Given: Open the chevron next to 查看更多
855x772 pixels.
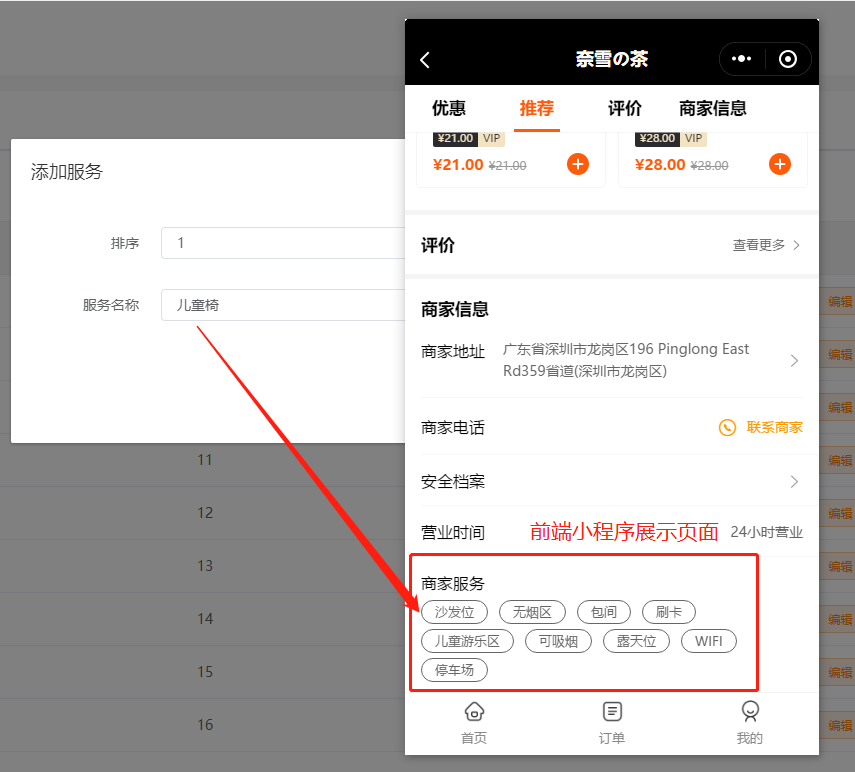Looking at the screenshot, I should click(797, 245).
